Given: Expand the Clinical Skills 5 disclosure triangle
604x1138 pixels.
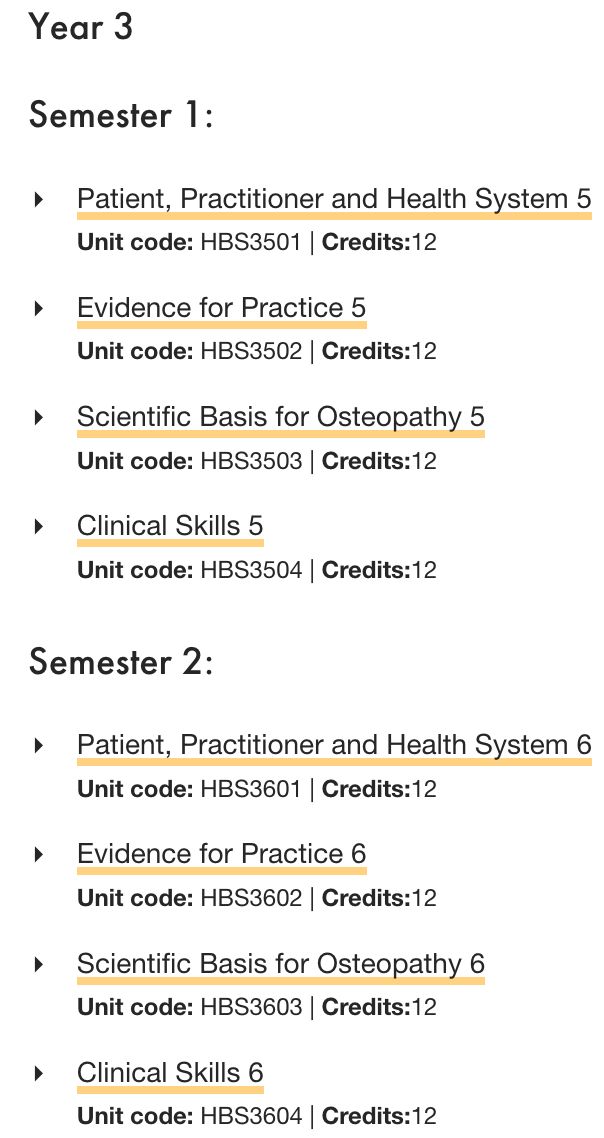Looking at the screenshot, I should pos(39,526).
